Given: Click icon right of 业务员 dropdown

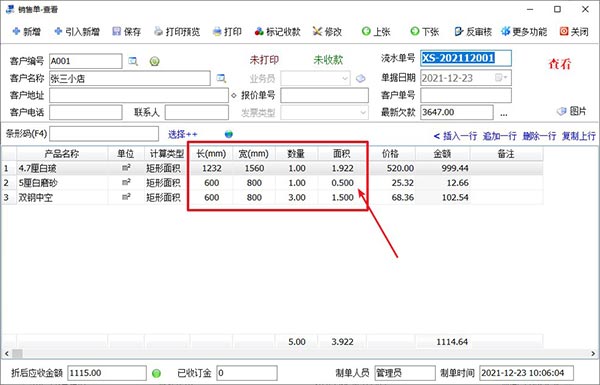Looking at the screenshot, I should pyautogui.click(x=360, y=78).
